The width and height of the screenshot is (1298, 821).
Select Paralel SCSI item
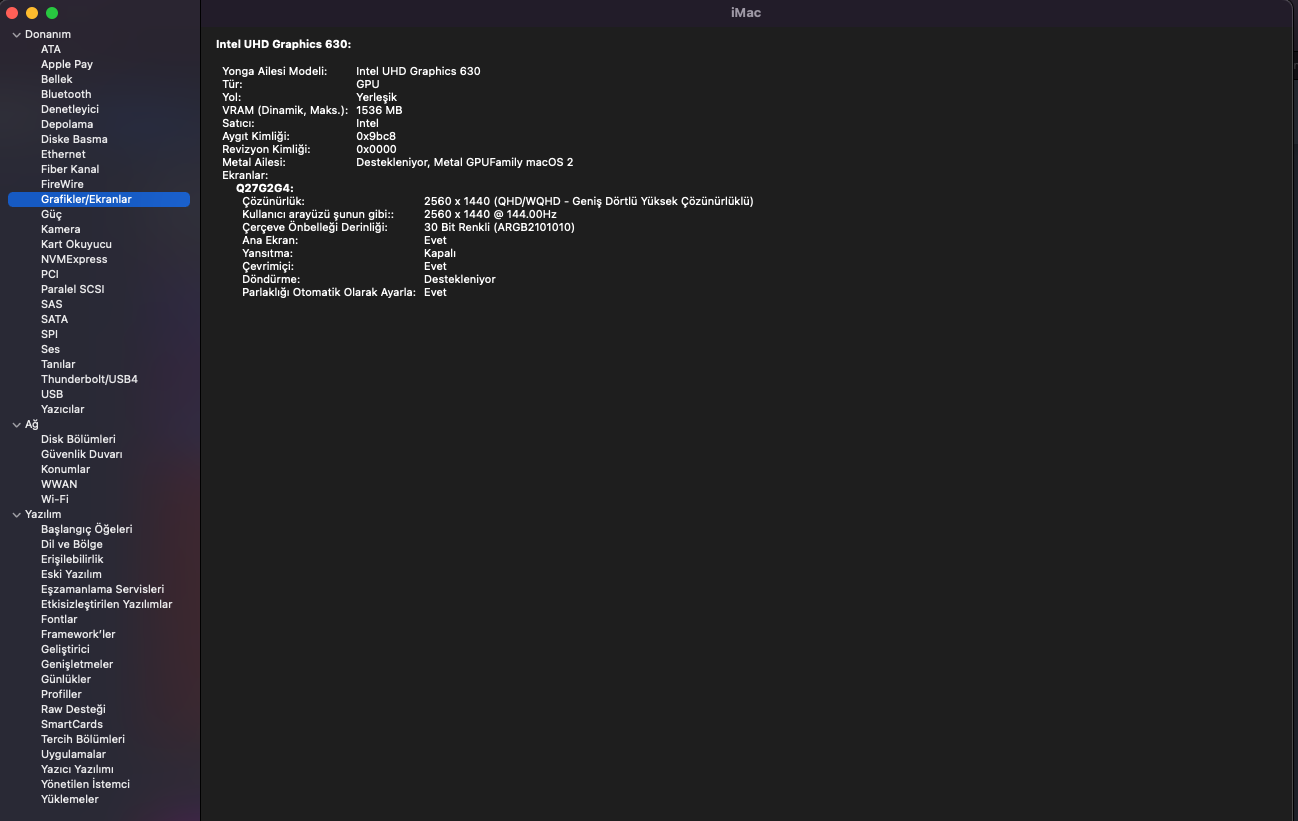point(73,289)
